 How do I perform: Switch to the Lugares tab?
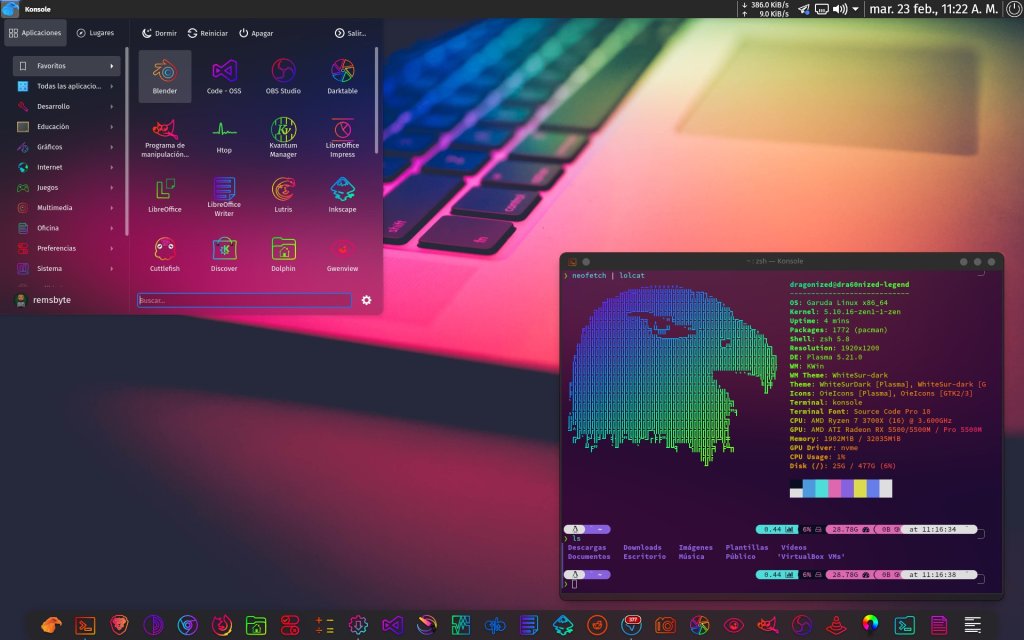pos(95,33)
